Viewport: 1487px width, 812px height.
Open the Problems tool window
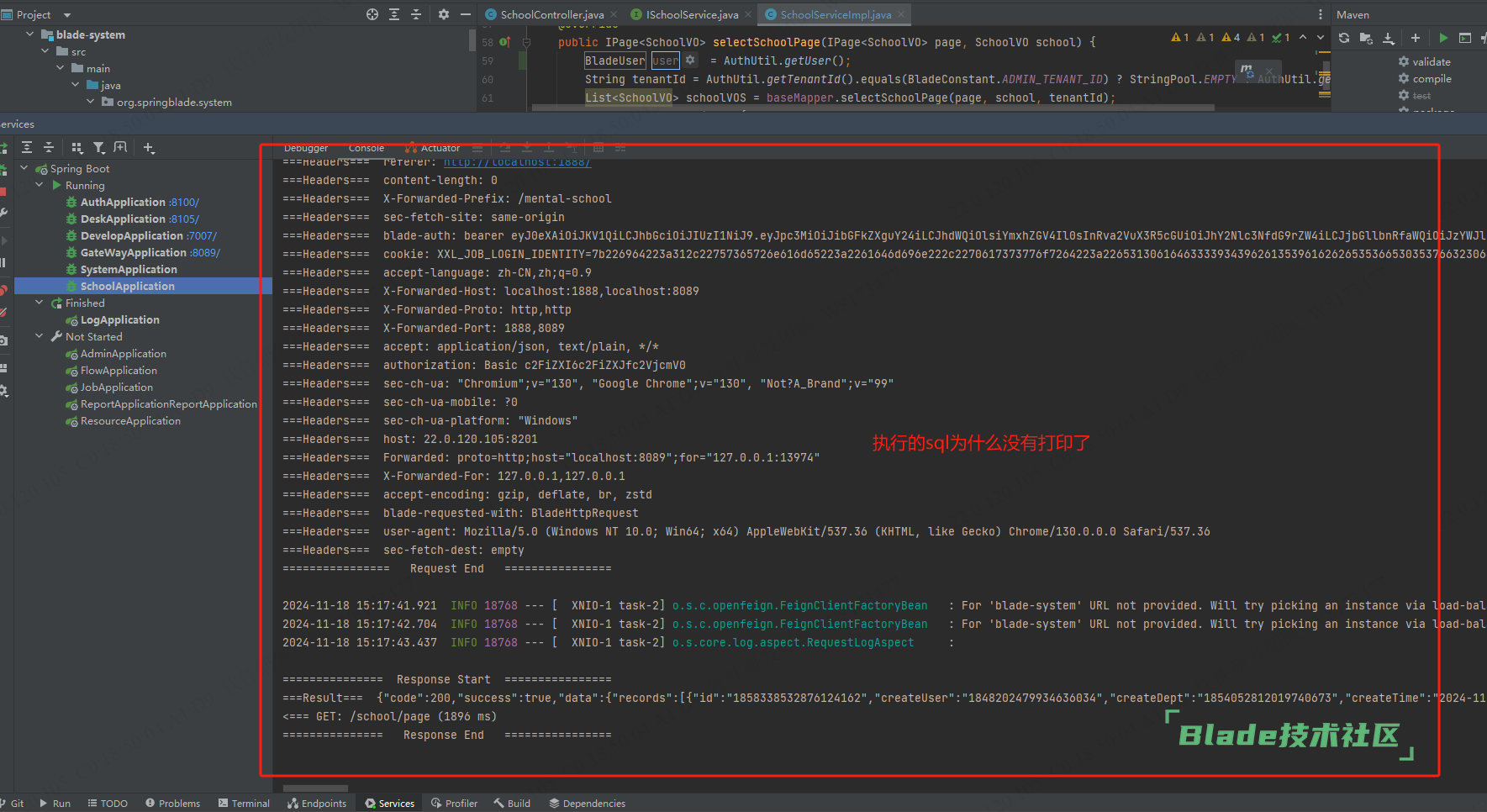point(172,804)
